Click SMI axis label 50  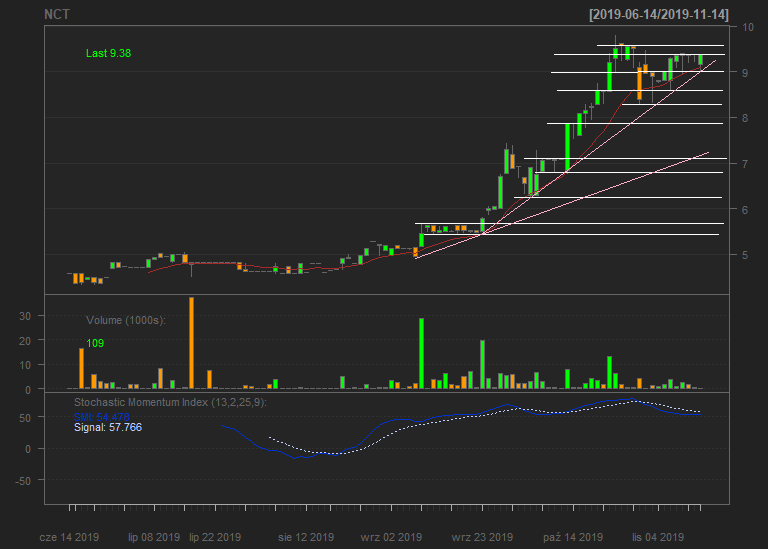coord(25,418)
